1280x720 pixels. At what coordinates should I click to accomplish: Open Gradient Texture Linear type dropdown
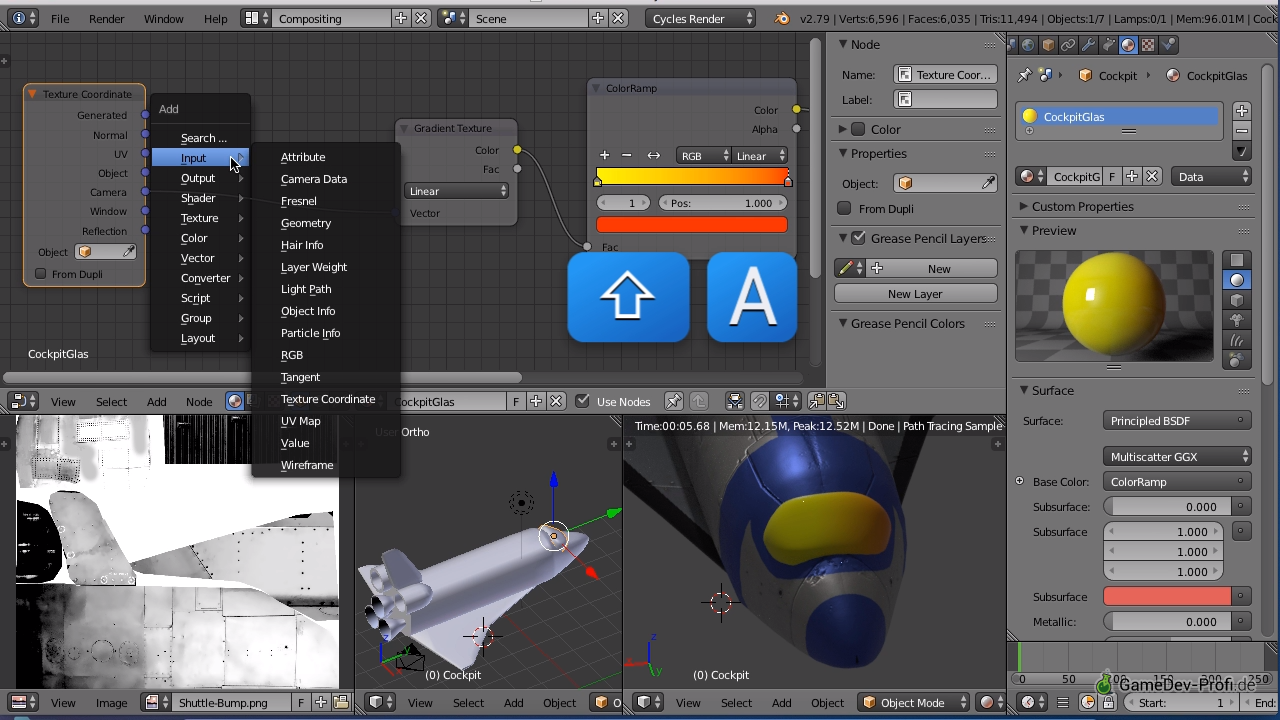pyautogui.click(x=457, y=191)
